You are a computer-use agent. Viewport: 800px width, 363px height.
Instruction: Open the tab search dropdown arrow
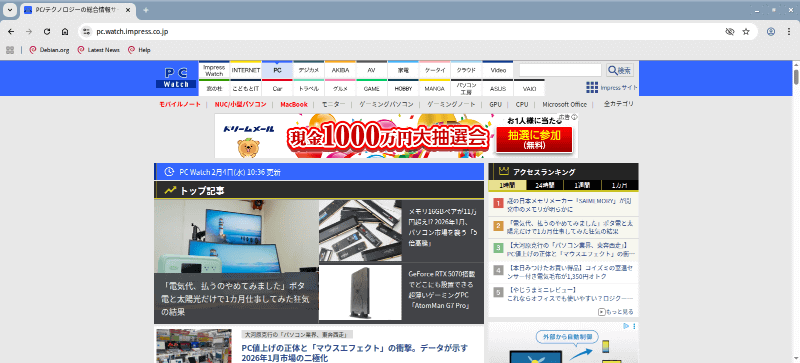pyautogui.click(x=10, y=10)
